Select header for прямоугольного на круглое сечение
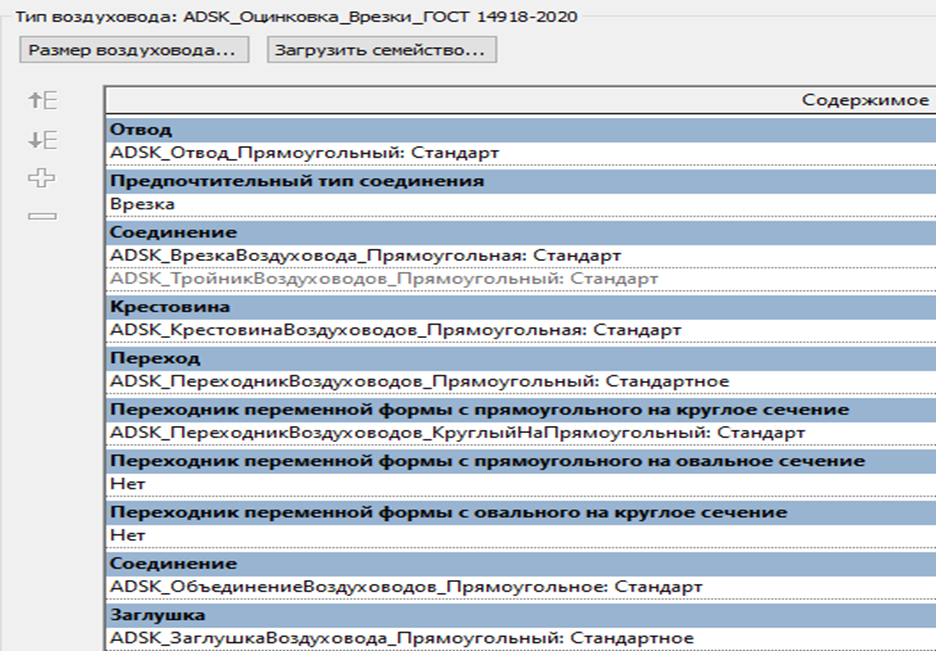 coord(521,409)
